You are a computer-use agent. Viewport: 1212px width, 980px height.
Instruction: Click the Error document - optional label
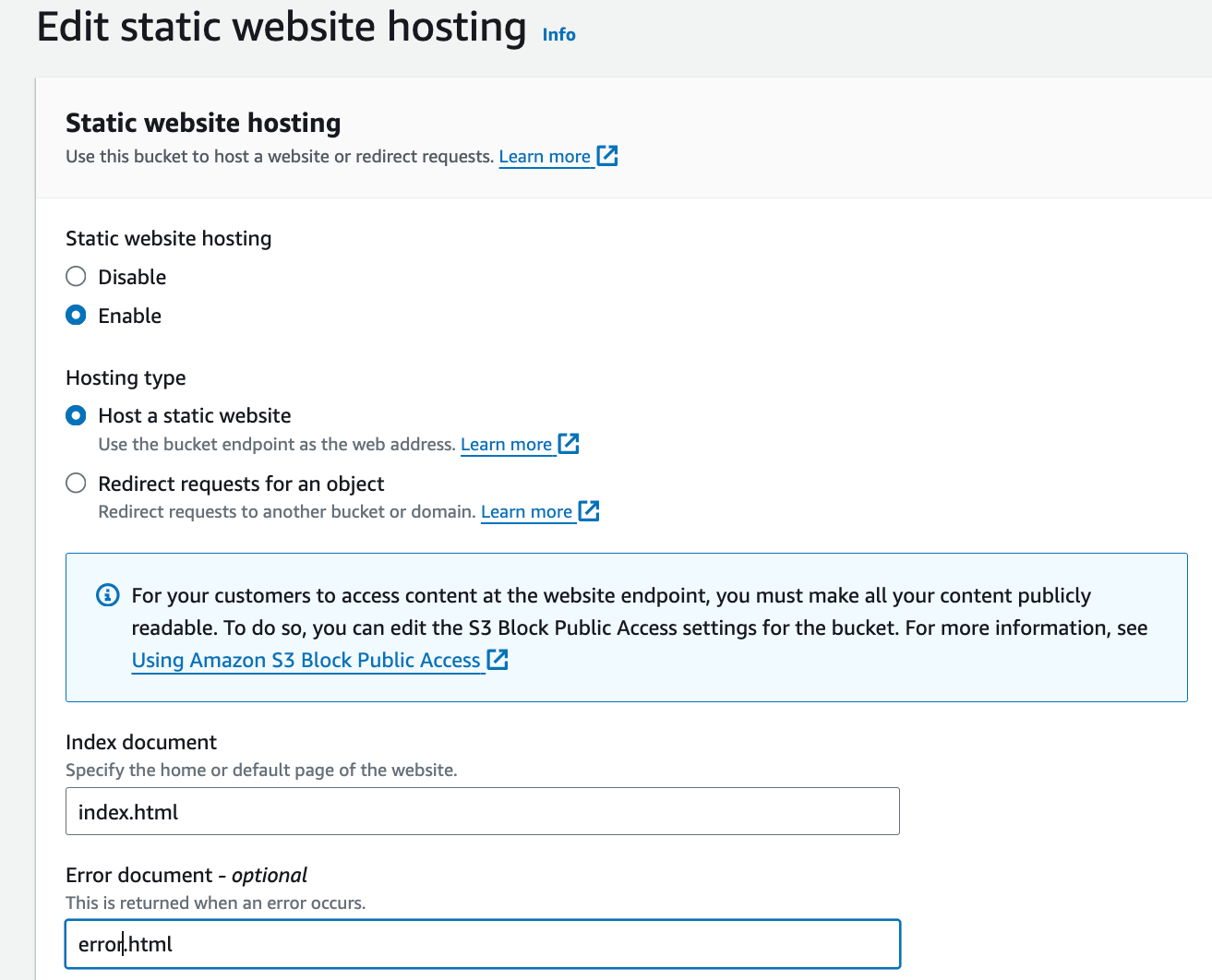[x=186, y=875]
